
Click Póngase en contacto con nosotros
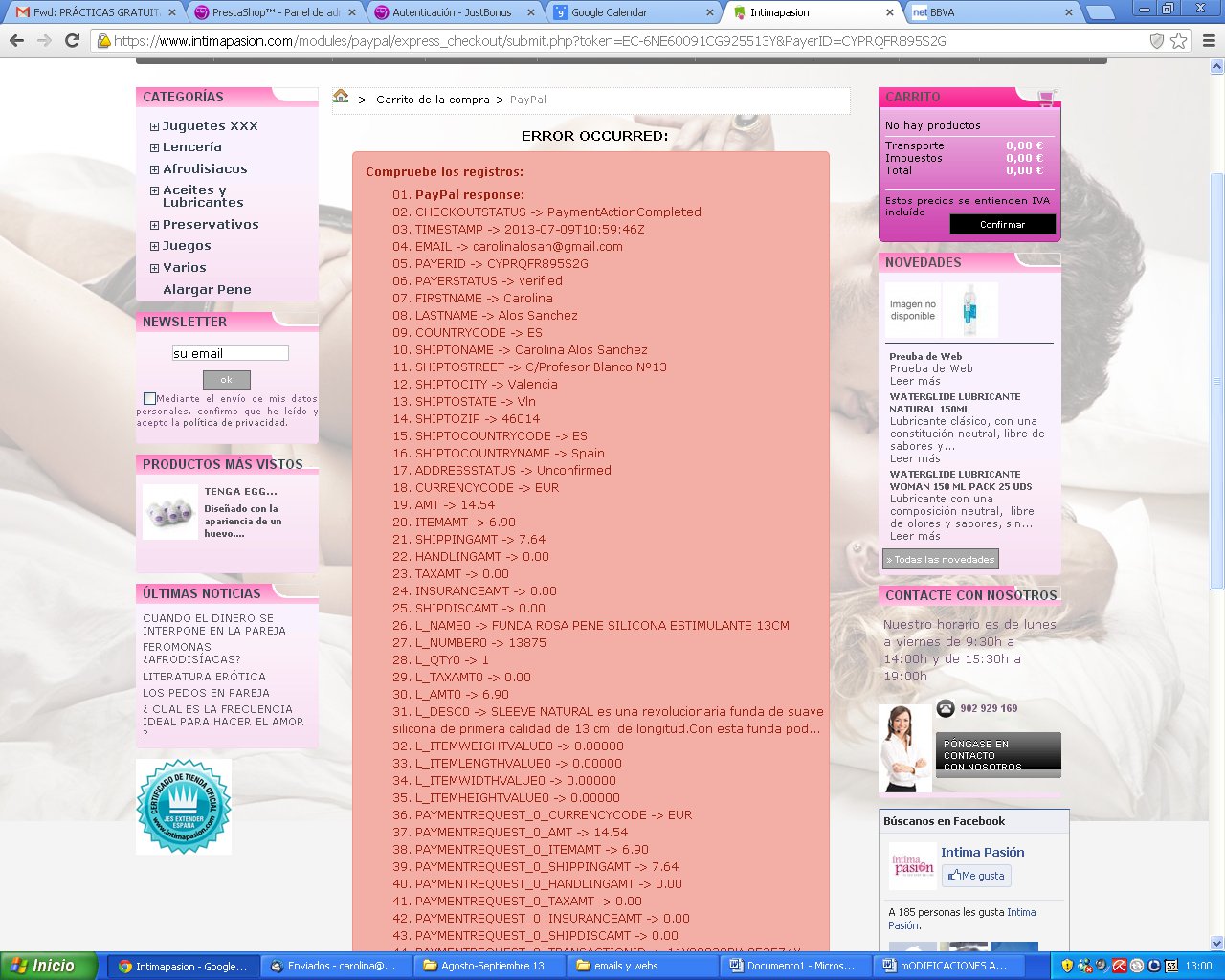(x=998, y=755)
